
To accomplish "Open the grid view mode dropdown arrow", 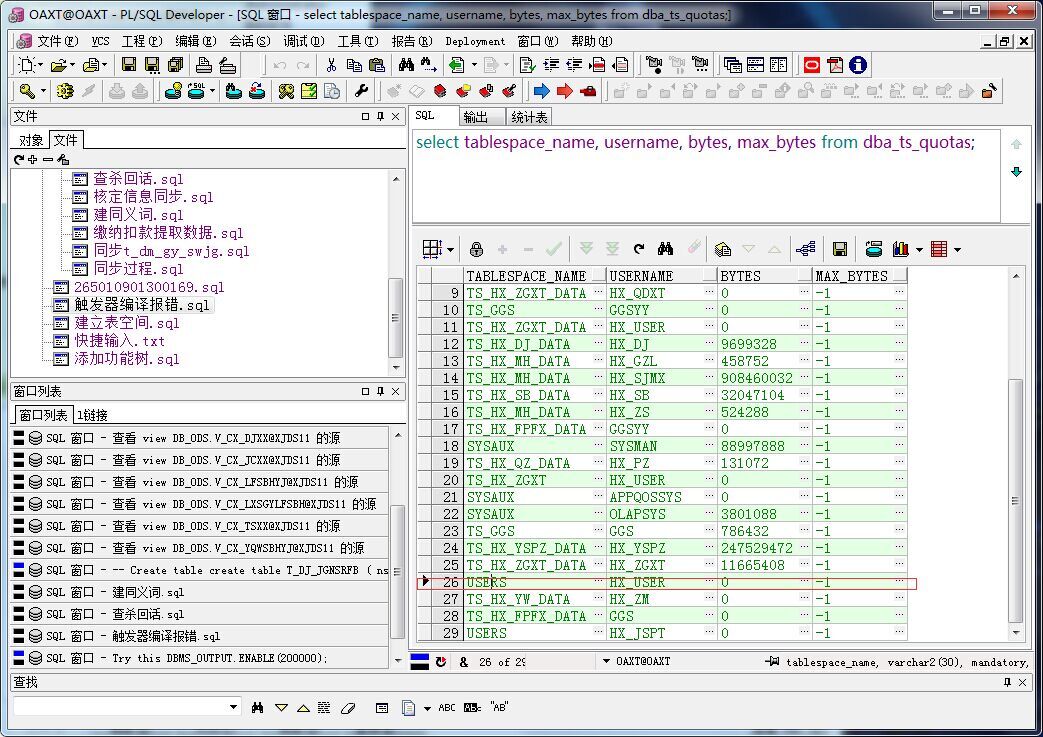I will coord(450,249).
